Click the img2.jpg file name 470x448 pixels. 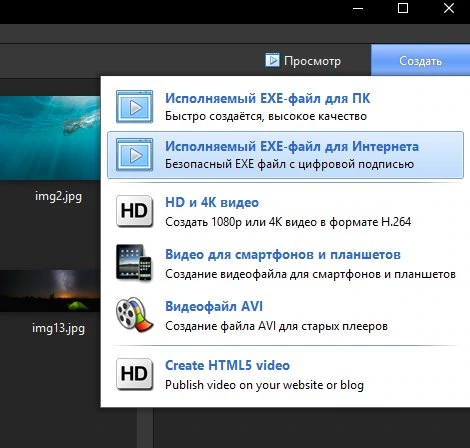58,196
